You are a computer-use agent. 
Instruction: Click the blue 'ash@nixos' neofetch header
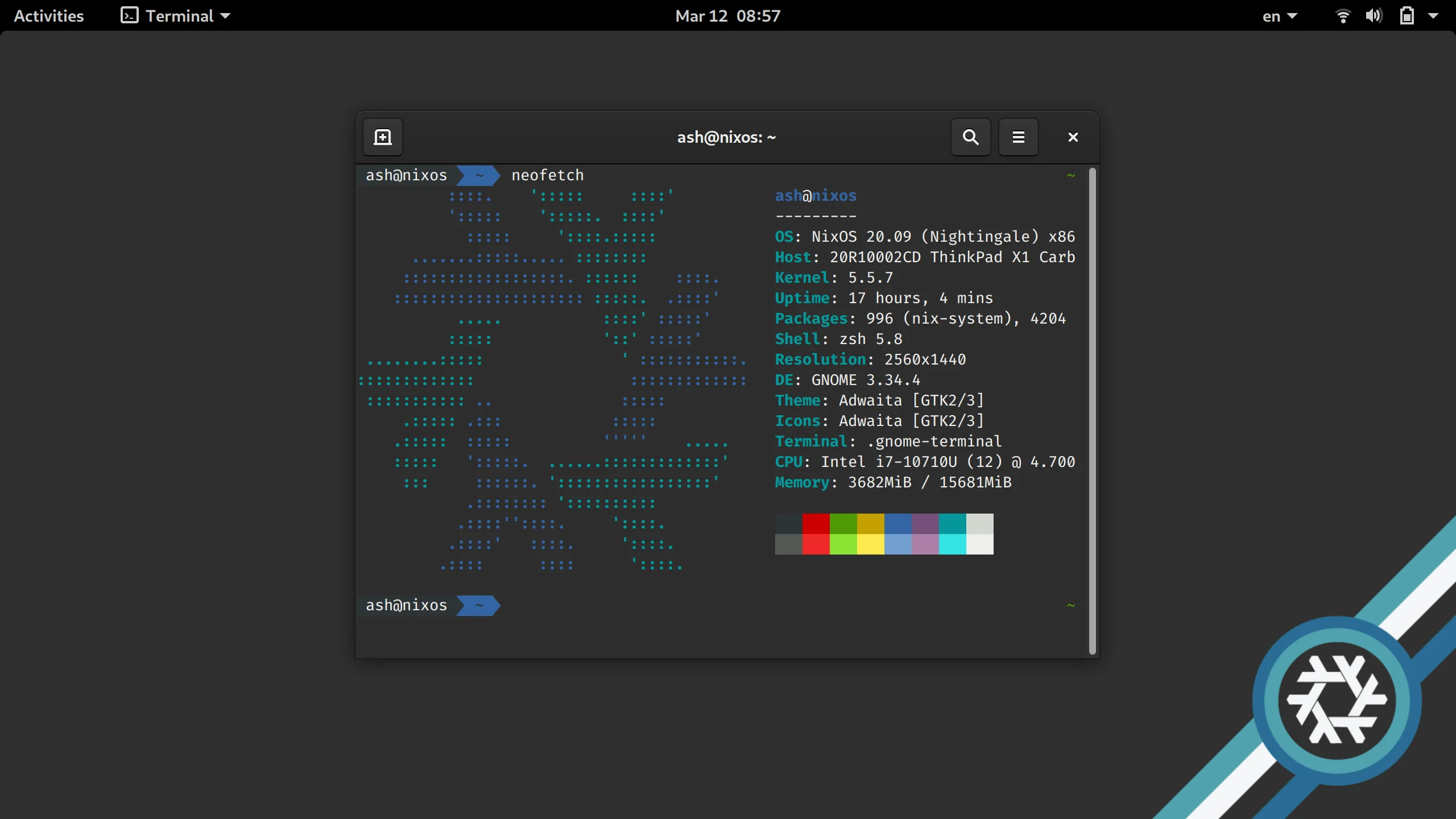816,196
